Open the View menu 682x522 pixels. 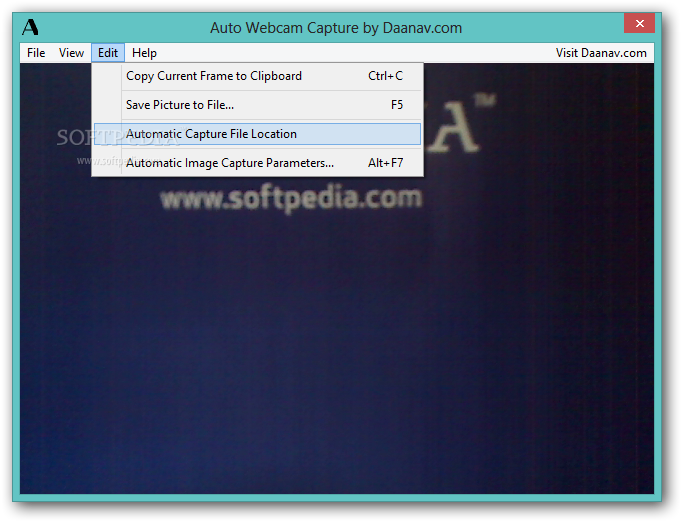(x=71, y=53)
